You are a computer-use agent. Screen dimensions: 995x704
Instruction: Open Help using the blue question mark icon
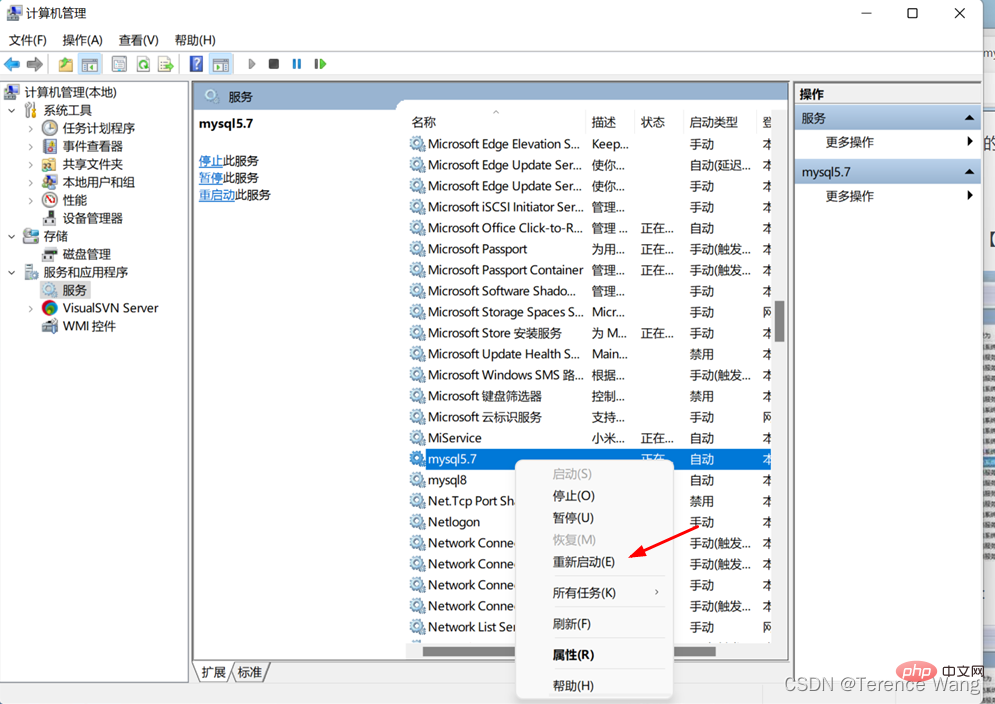(x=196, y=63)
